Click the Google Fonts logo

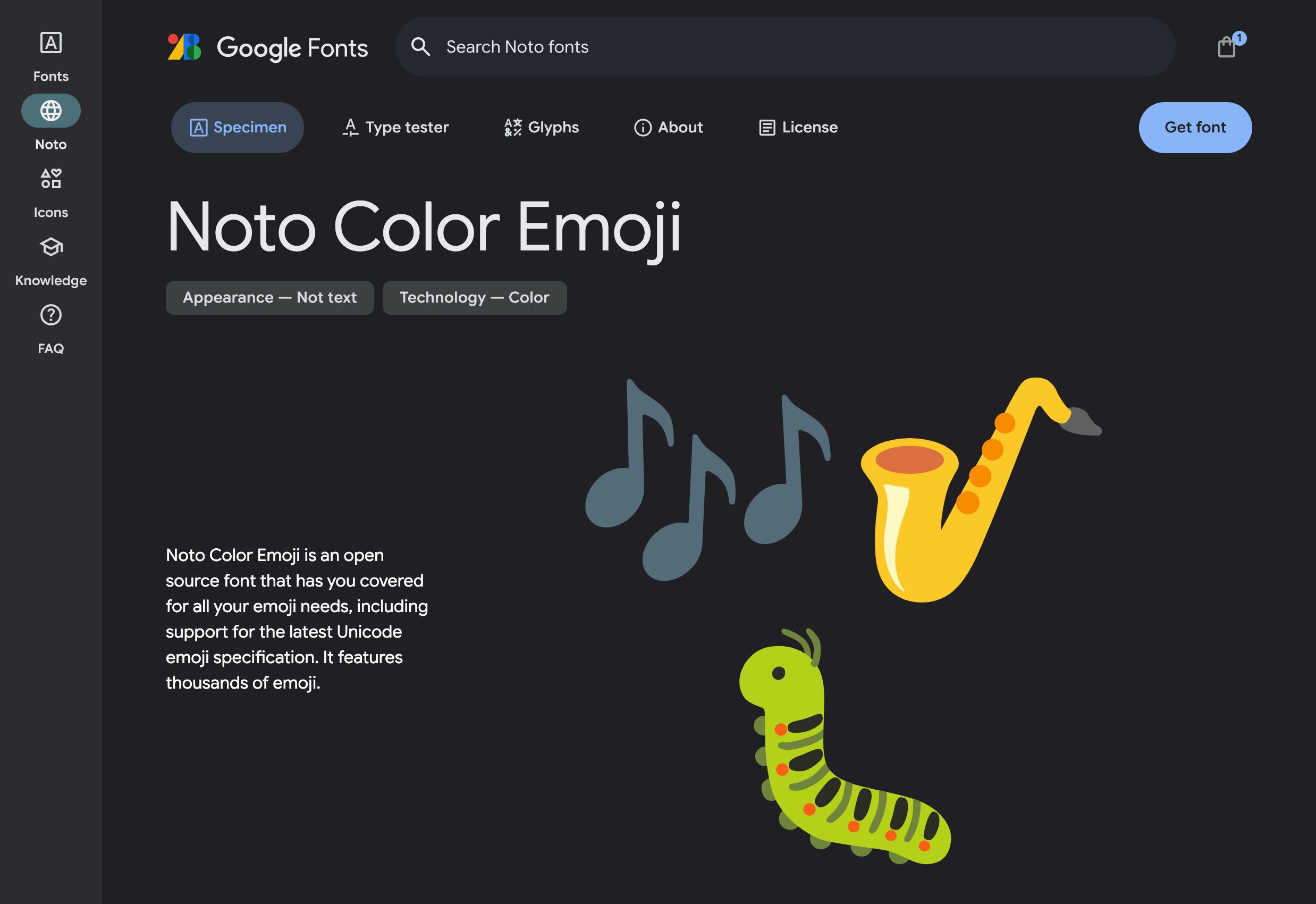pyautogui.click(x=267, y=47)
